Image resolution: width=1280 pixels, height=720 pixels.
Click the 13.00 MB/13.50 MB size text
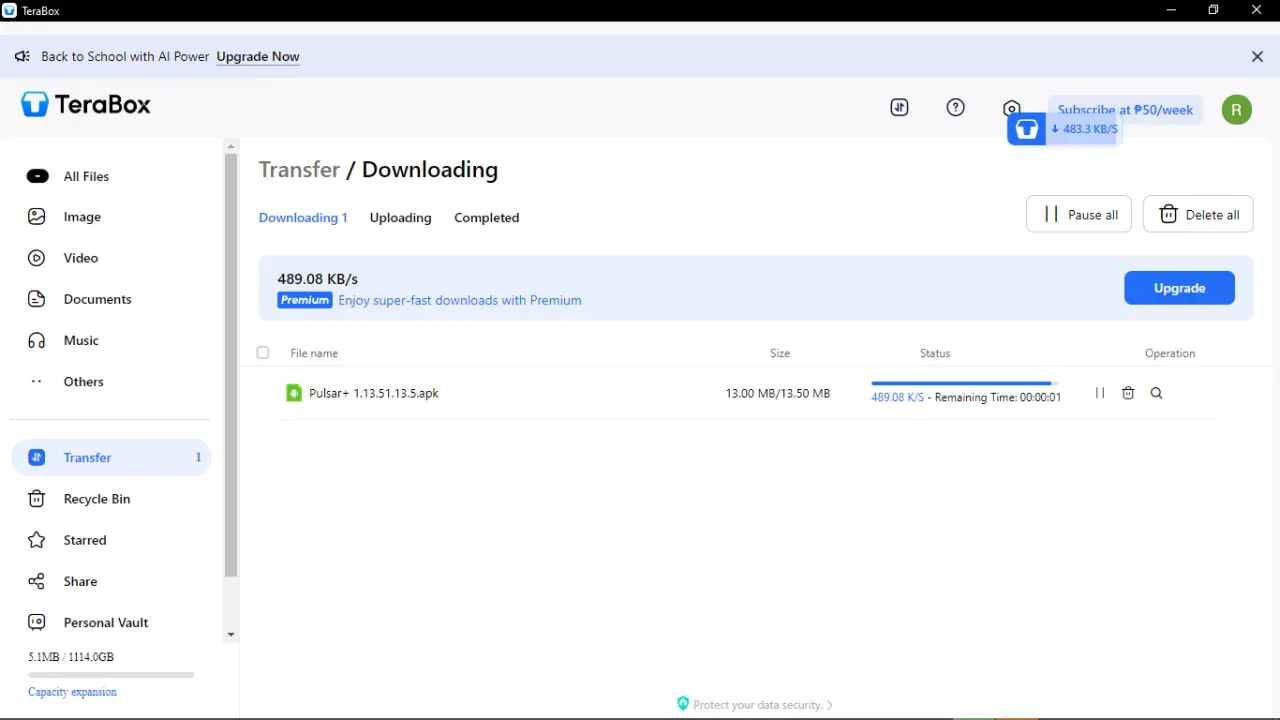pyautogui.click(x=778, y=393)
